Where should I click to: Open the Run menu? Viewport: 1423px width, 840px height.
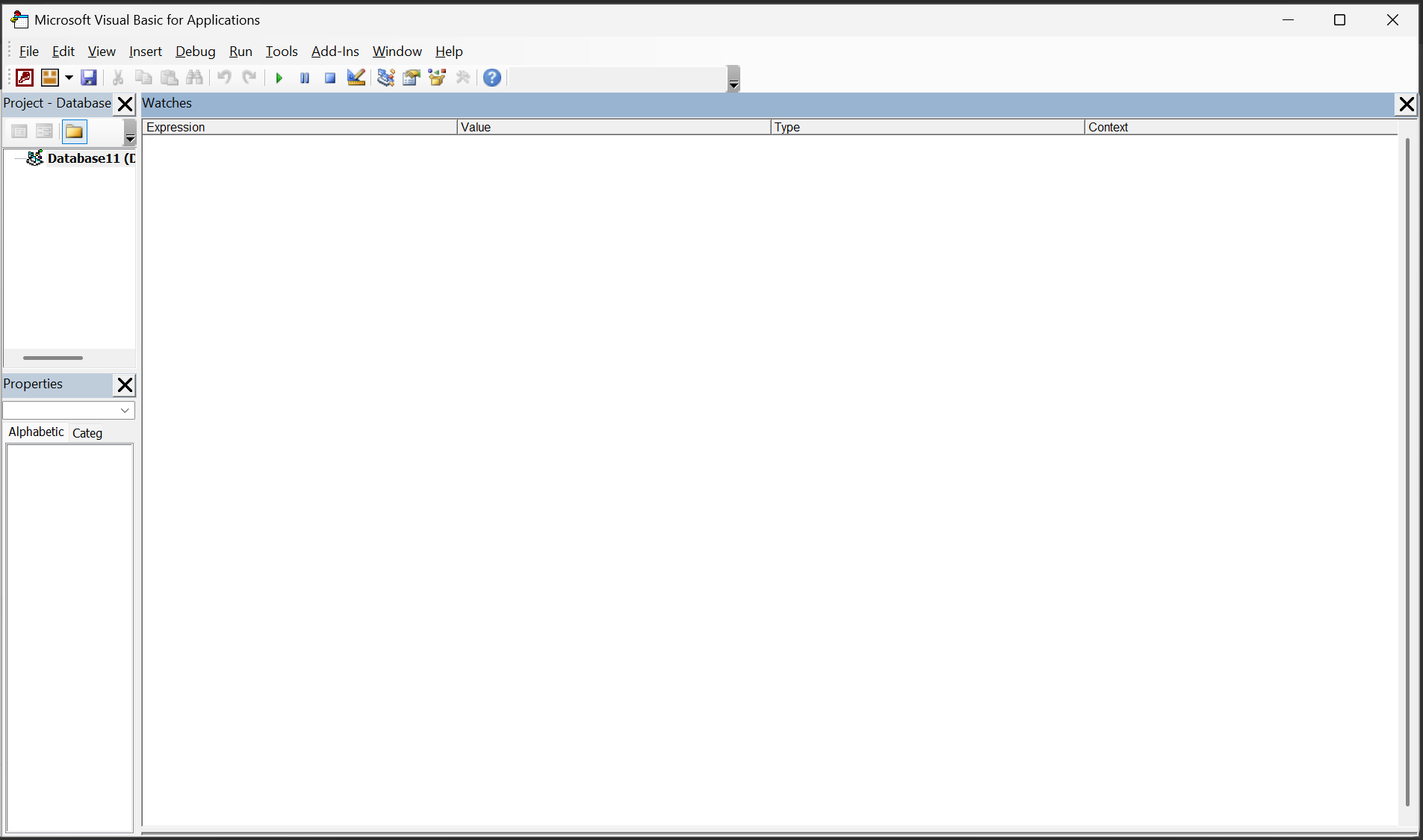241,52
